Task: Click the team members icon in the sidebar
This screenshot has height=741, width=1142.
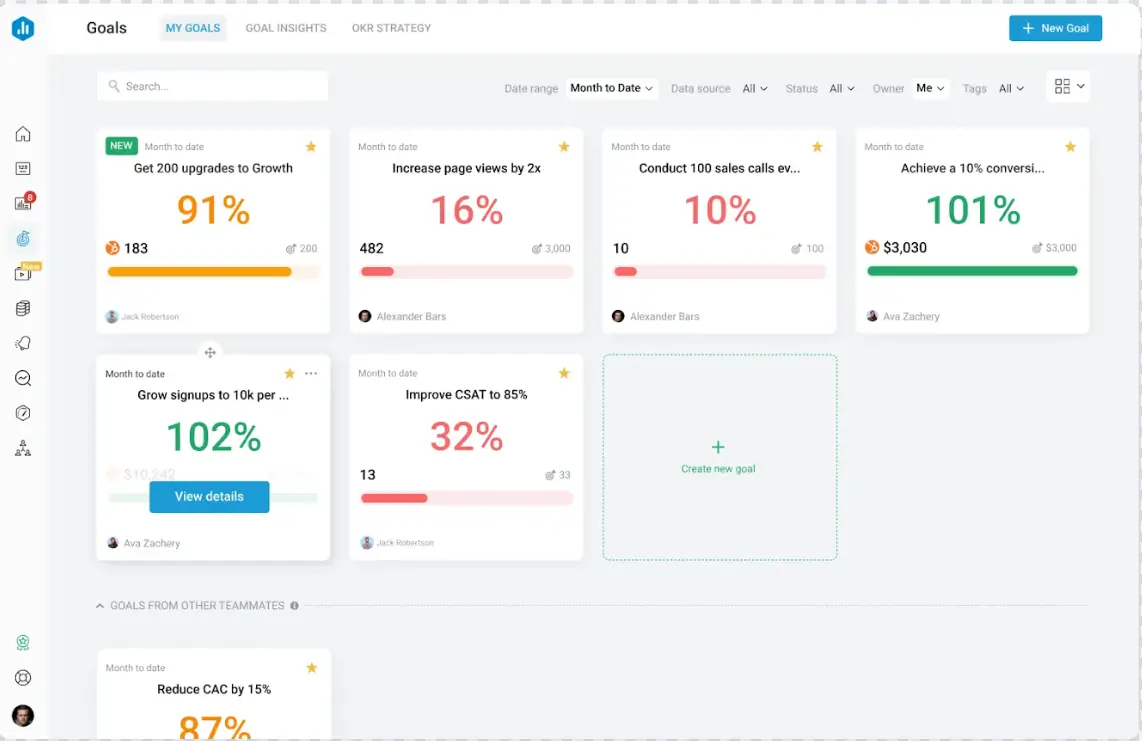Action: (23, 448)
